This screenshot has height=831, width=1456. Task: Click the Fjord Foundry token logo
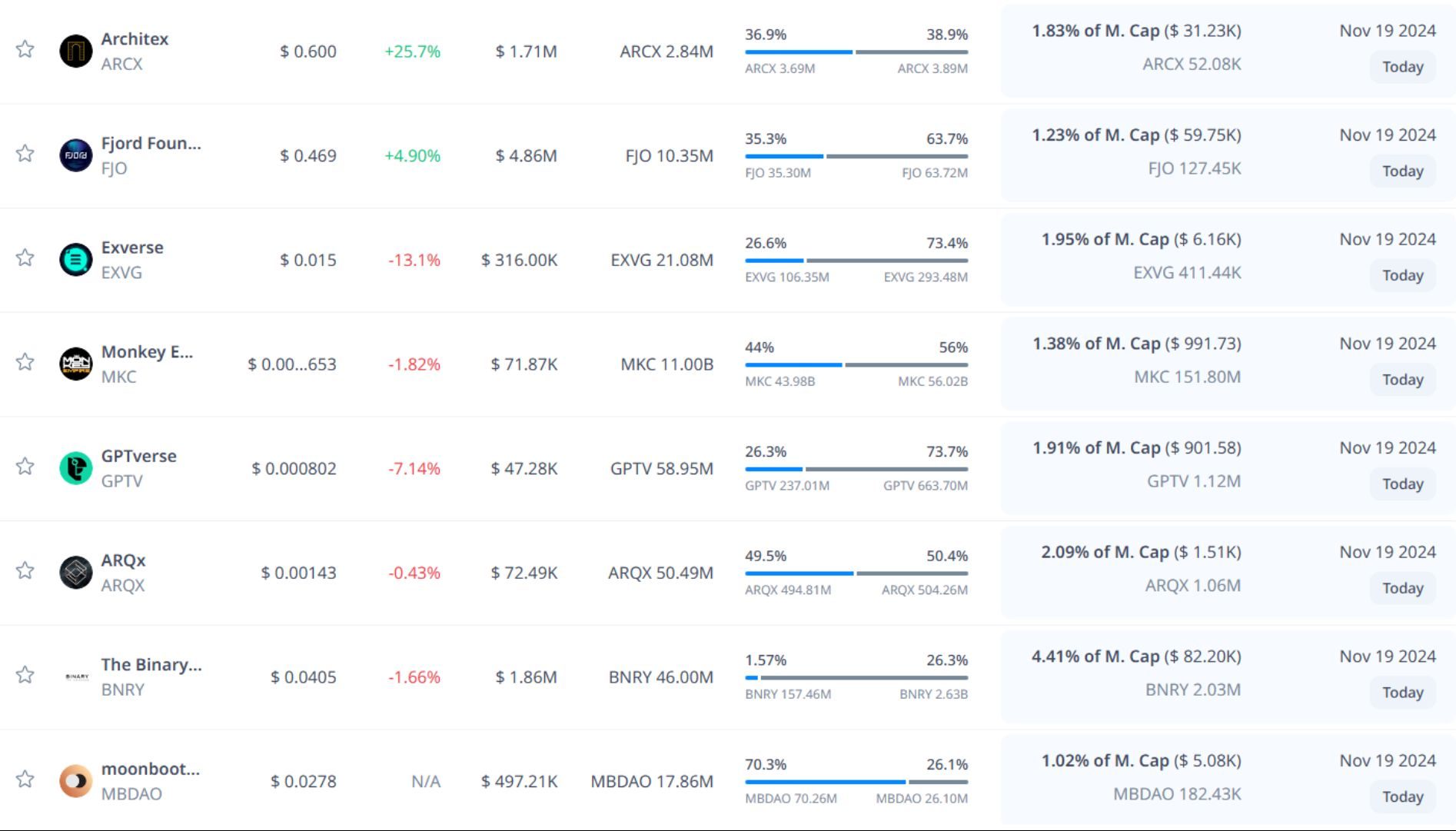(x=75, y=155)
